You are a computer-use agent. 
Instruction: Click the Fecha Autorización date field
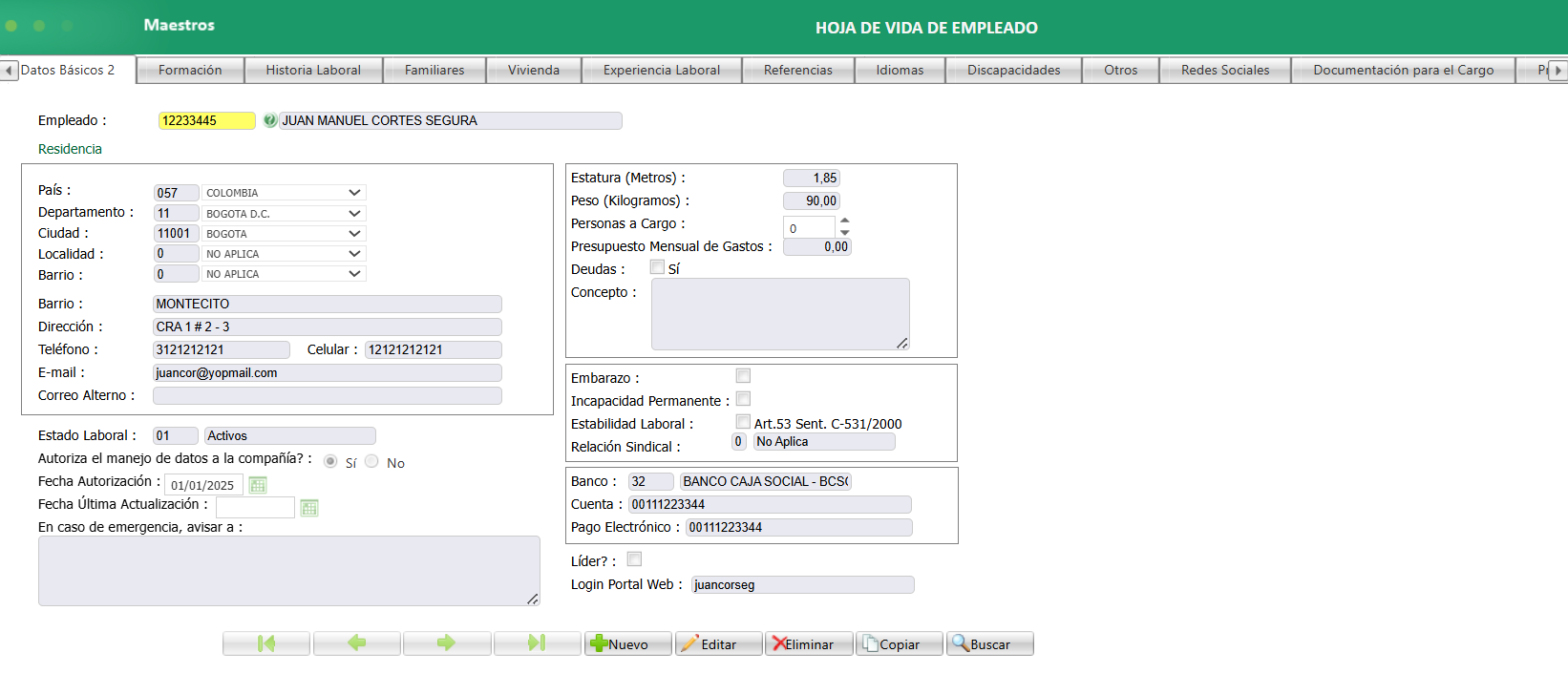(204, 485)
